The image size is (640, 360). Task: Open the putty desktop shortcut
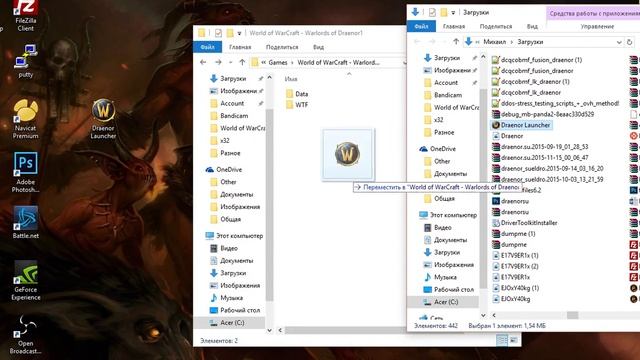(x=25, y=61)
